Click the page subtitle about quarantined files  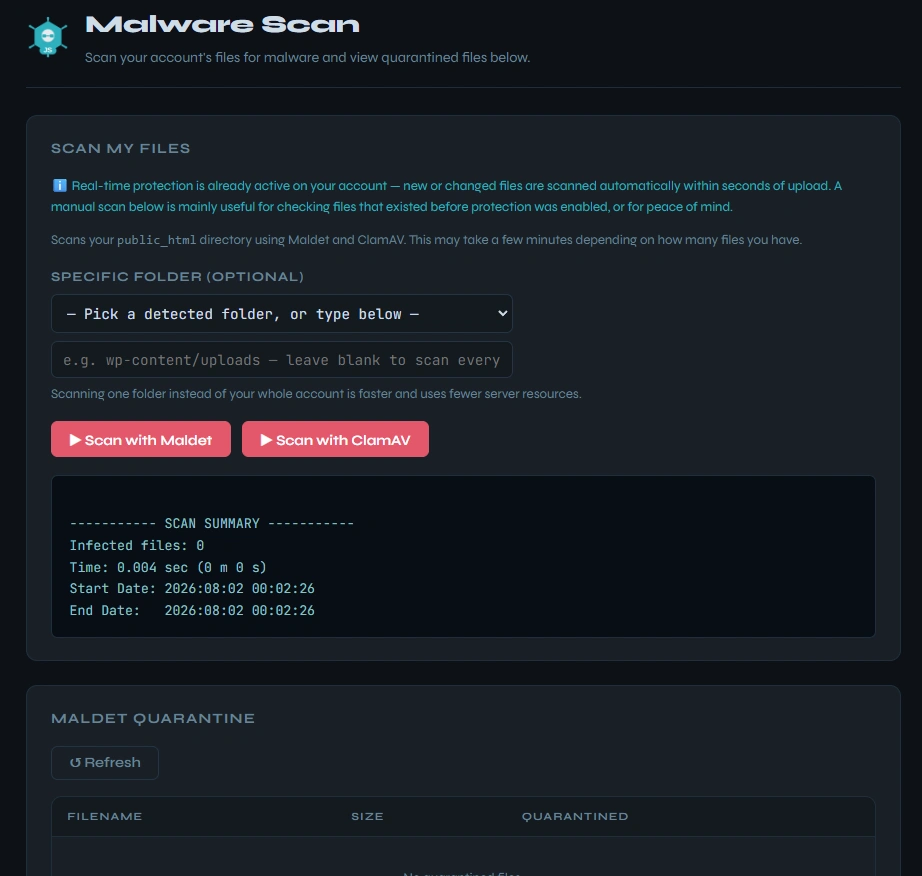click(x=308, y=58)
